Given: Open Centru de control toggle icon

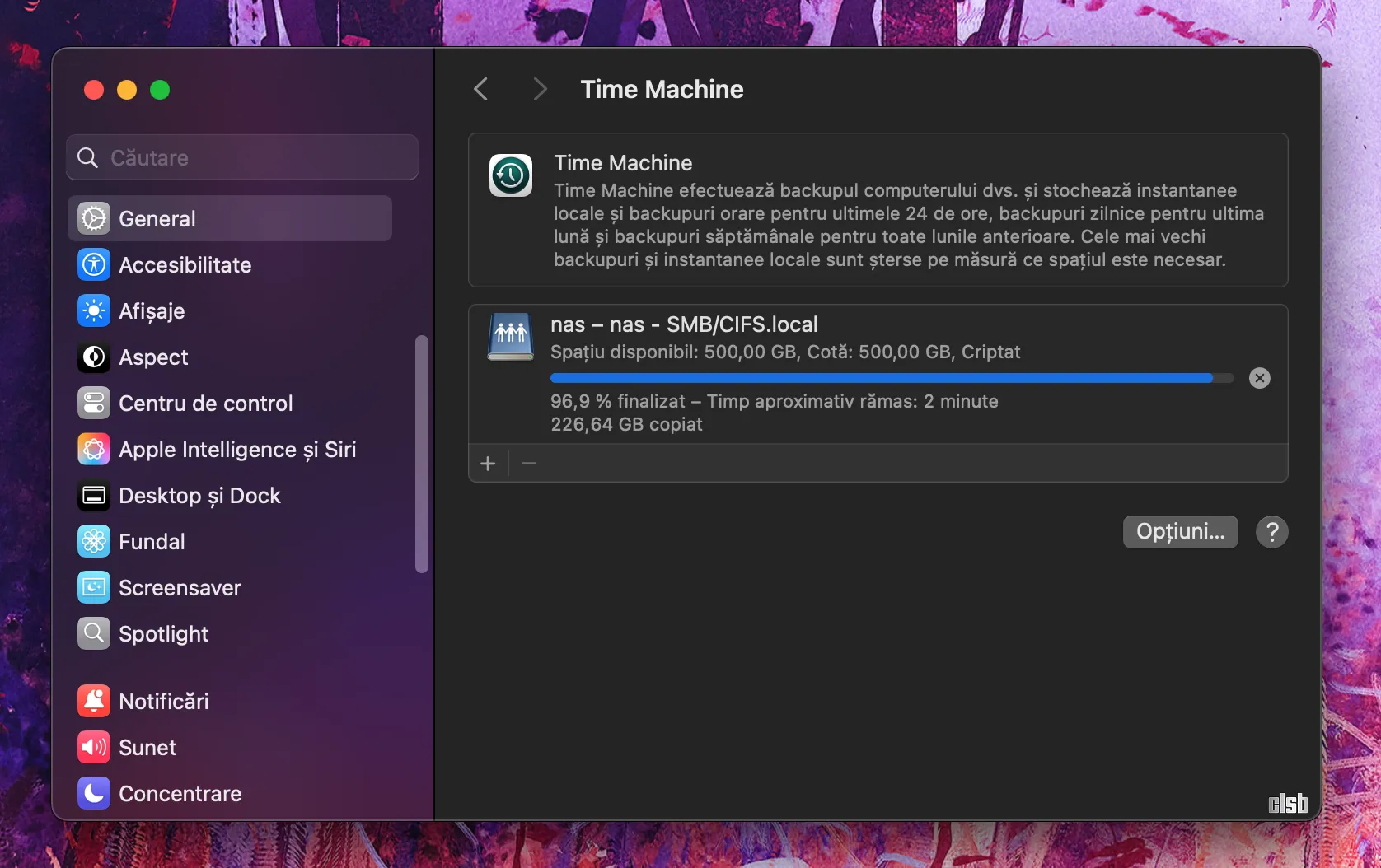Looking at the screenshot, I should (94, 403).
